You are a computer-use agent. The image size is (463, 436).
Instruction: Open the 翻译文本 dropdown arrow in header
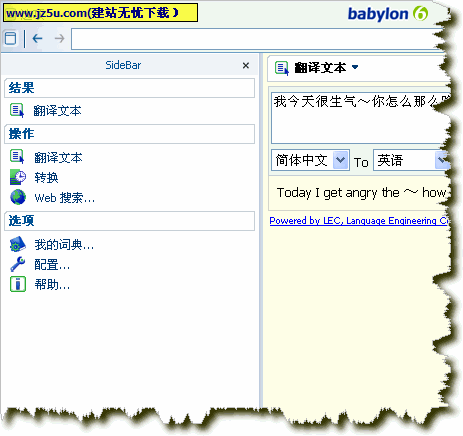355,67
